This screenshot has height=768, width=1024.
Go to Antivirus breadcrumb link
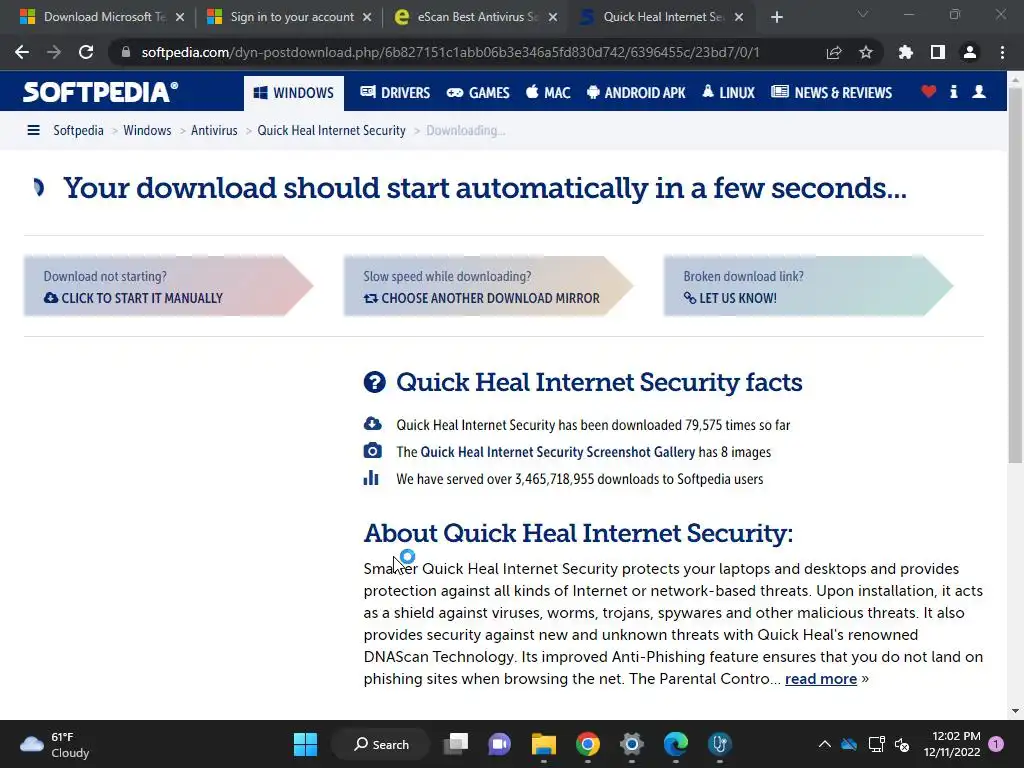[214, 130]
